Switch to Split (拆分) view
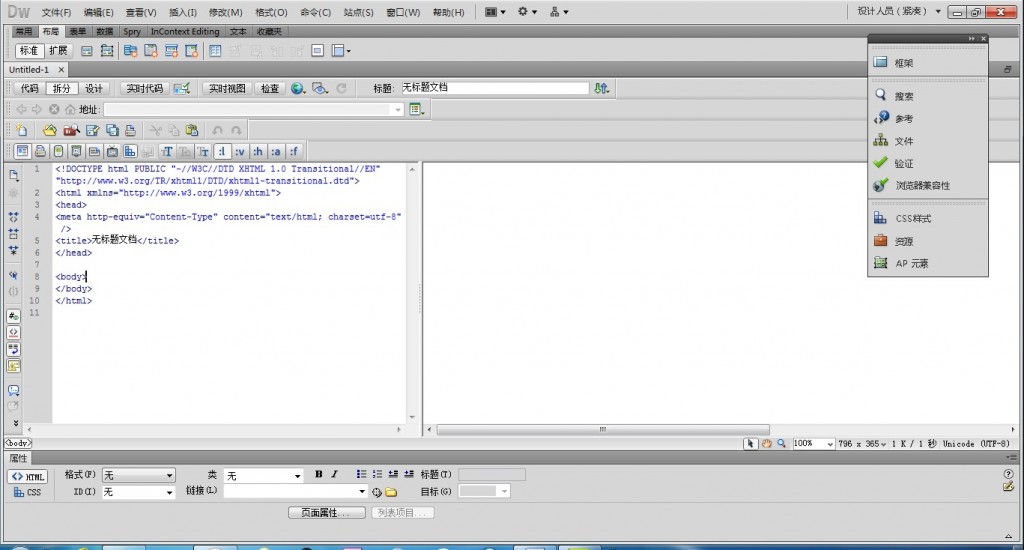This screenshot has width=1024, height=550. (61, 88)
